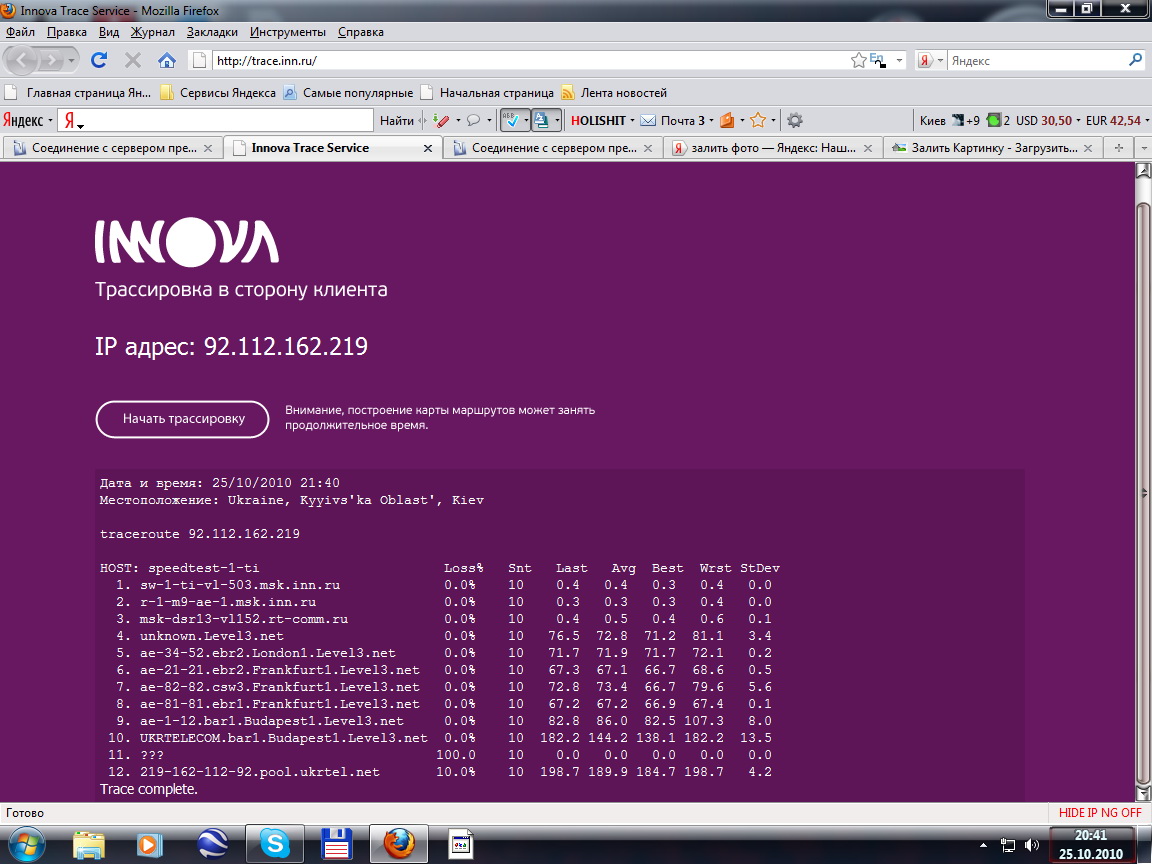Screen dimensions: 1152x864
Task: Focus the address bar URL field
Action: point(529,60)
